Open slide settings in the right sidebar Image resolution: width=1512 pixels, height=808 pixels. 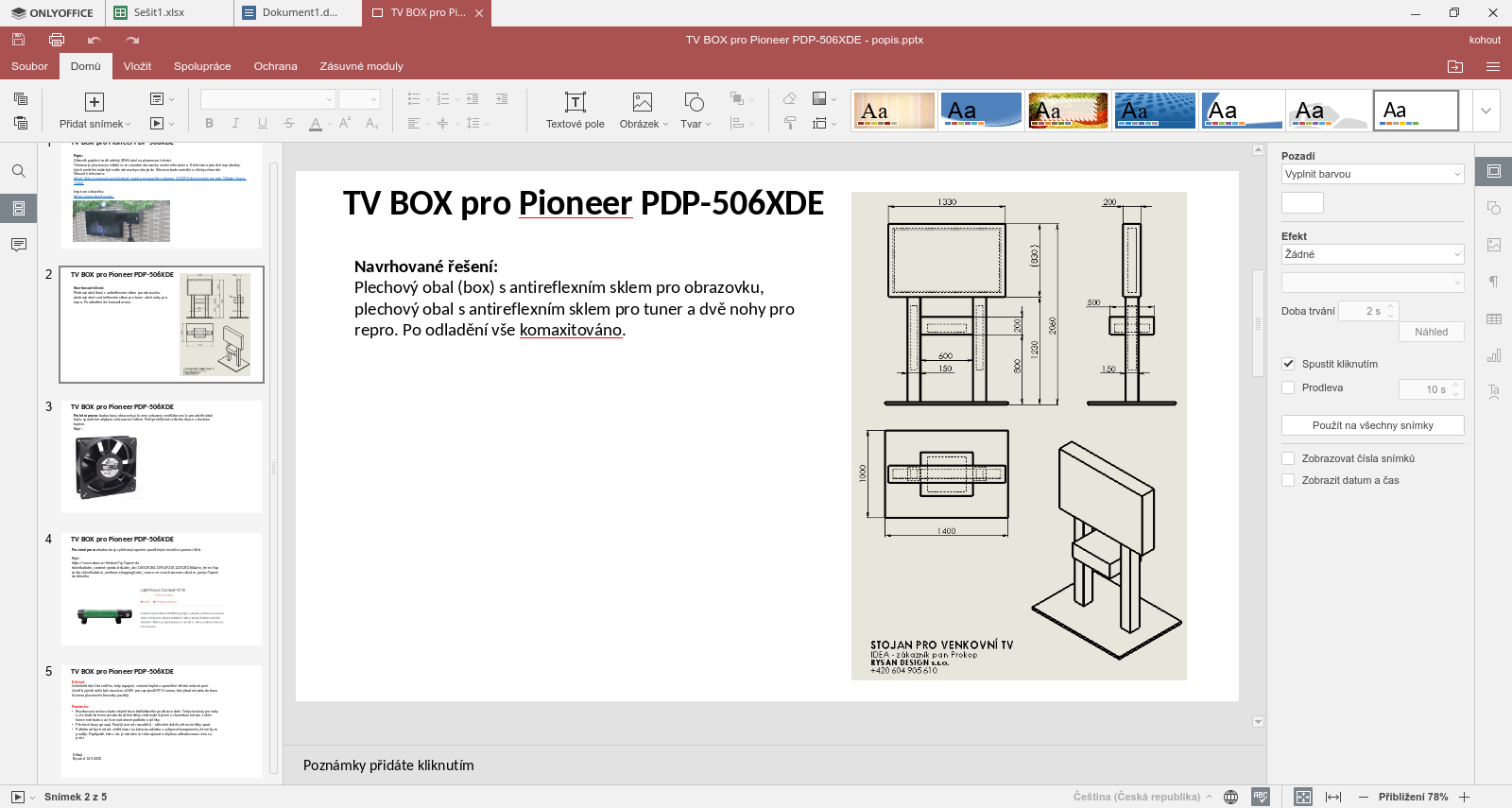click(x=1494, y=171)
